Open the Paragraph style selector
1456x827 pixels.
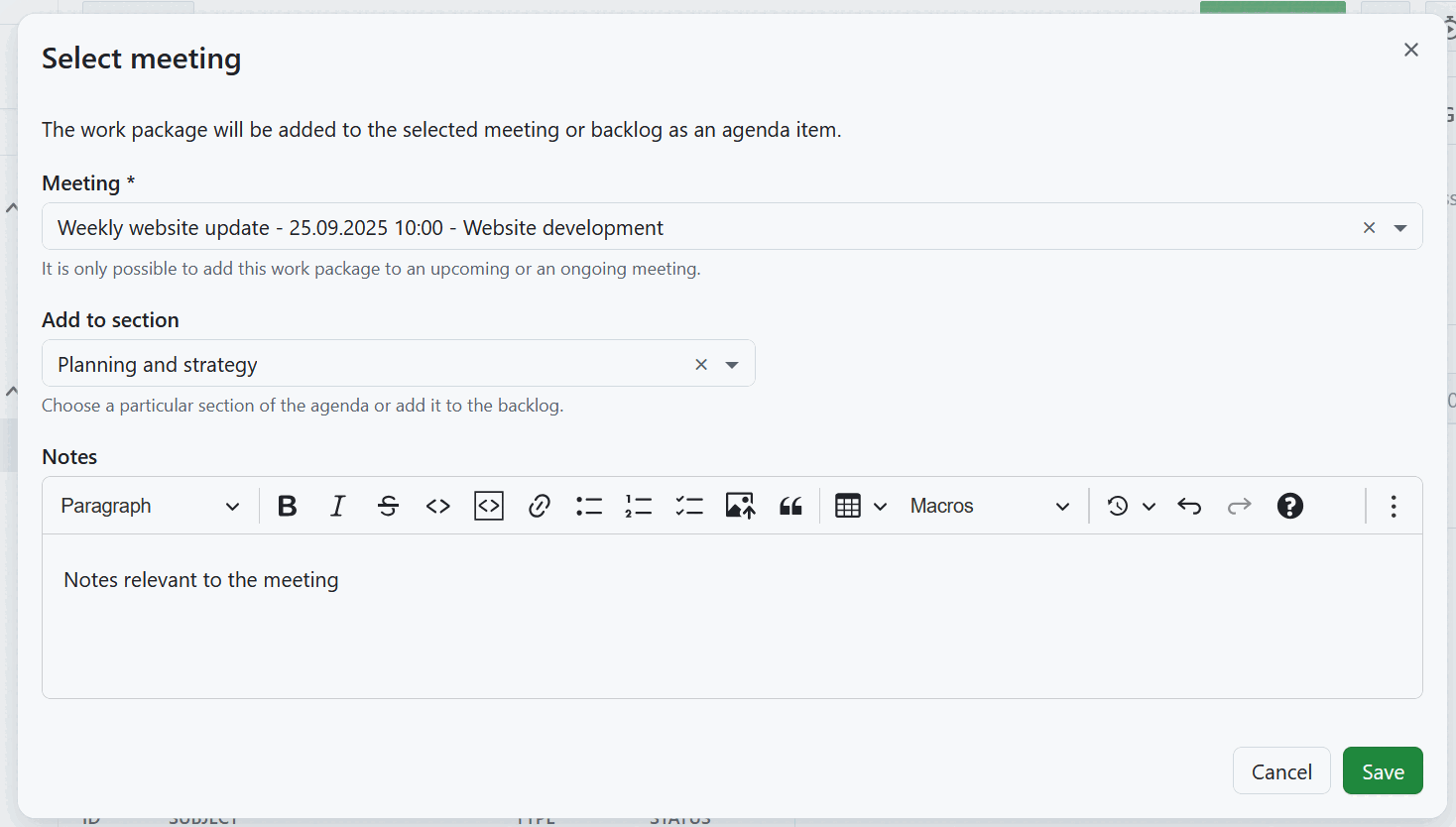[149, 506]
